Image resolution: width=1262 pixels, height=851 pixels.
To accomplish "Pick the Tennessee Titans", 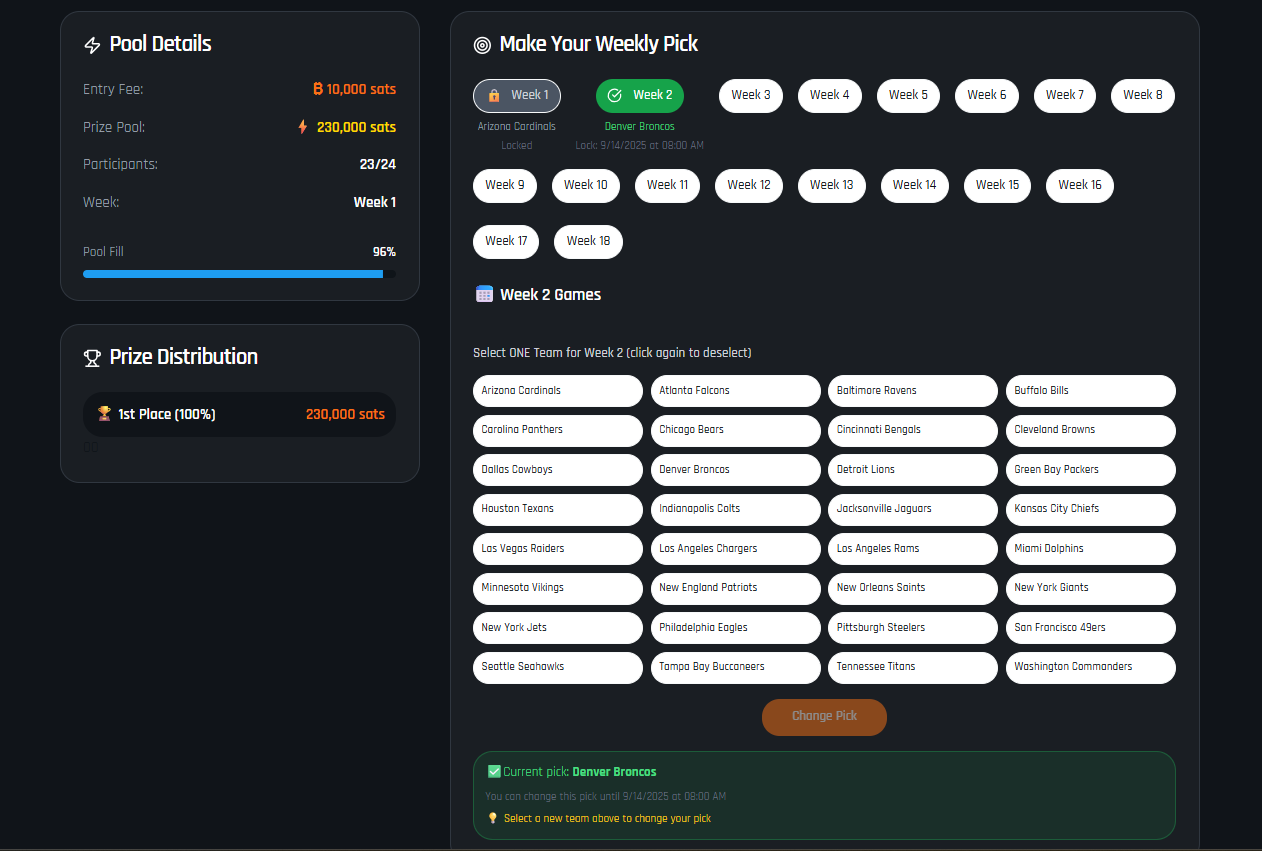I will [x=913, y=667].
